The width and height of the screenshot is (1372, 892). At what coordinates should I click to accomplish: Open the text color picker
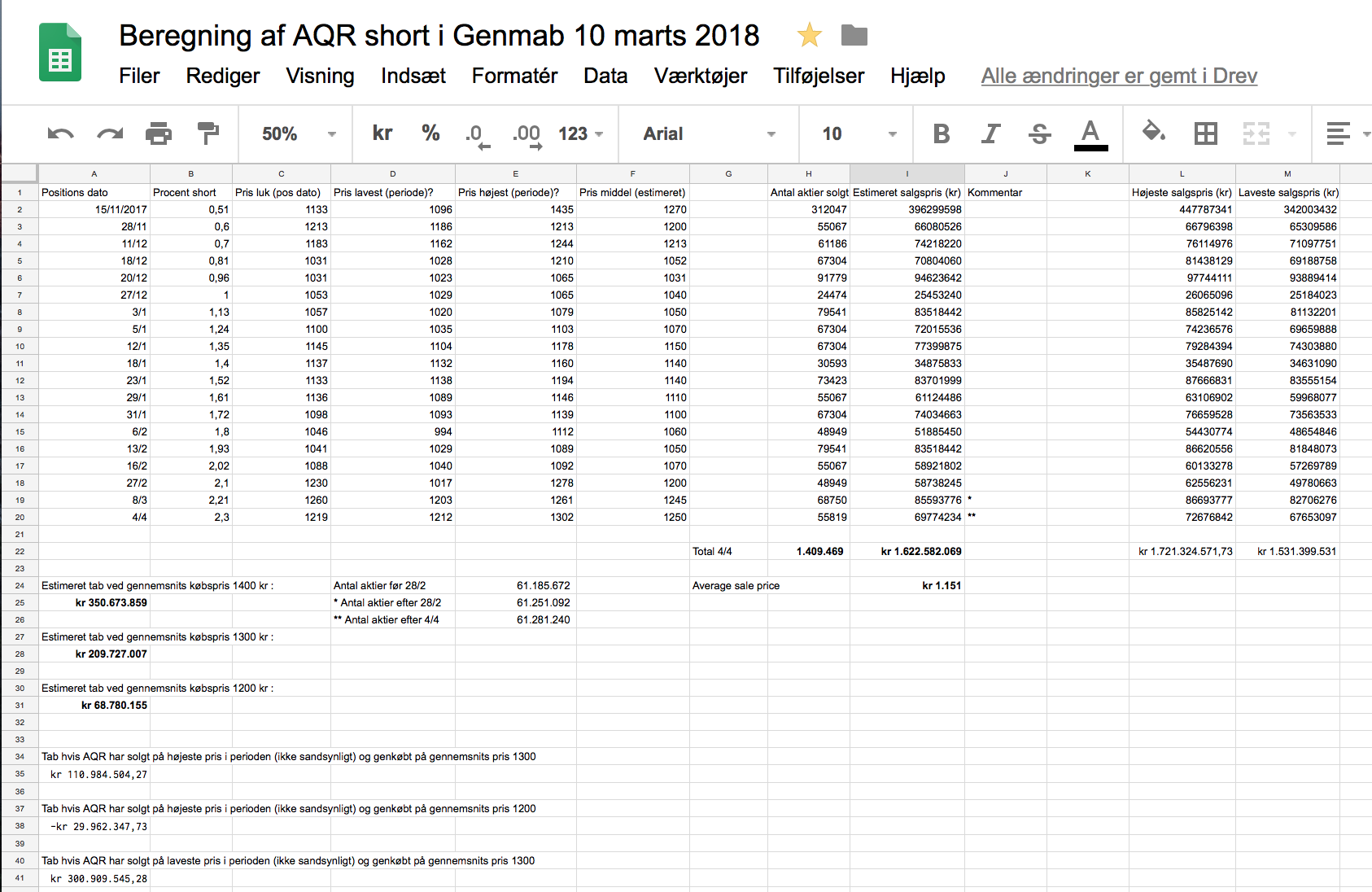1090,135
